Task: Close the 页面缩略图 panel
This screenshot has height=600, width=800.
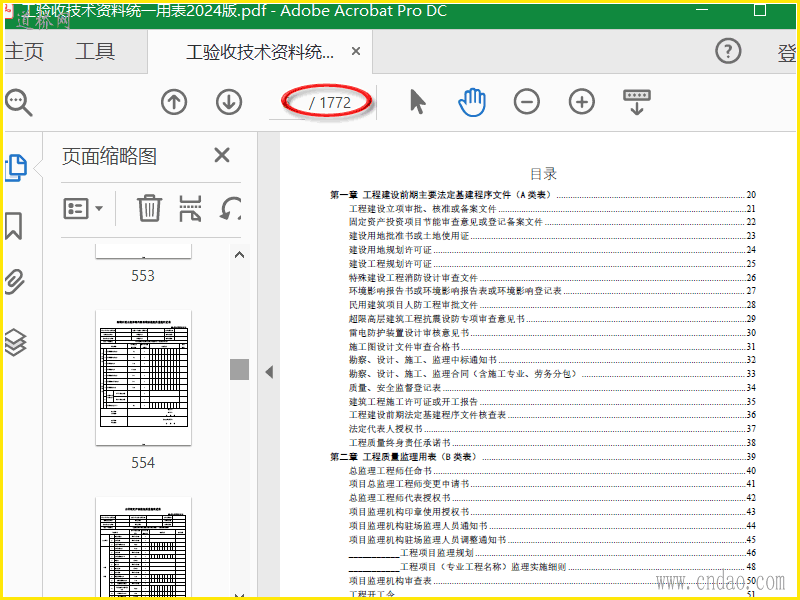Action: (222, 155)
